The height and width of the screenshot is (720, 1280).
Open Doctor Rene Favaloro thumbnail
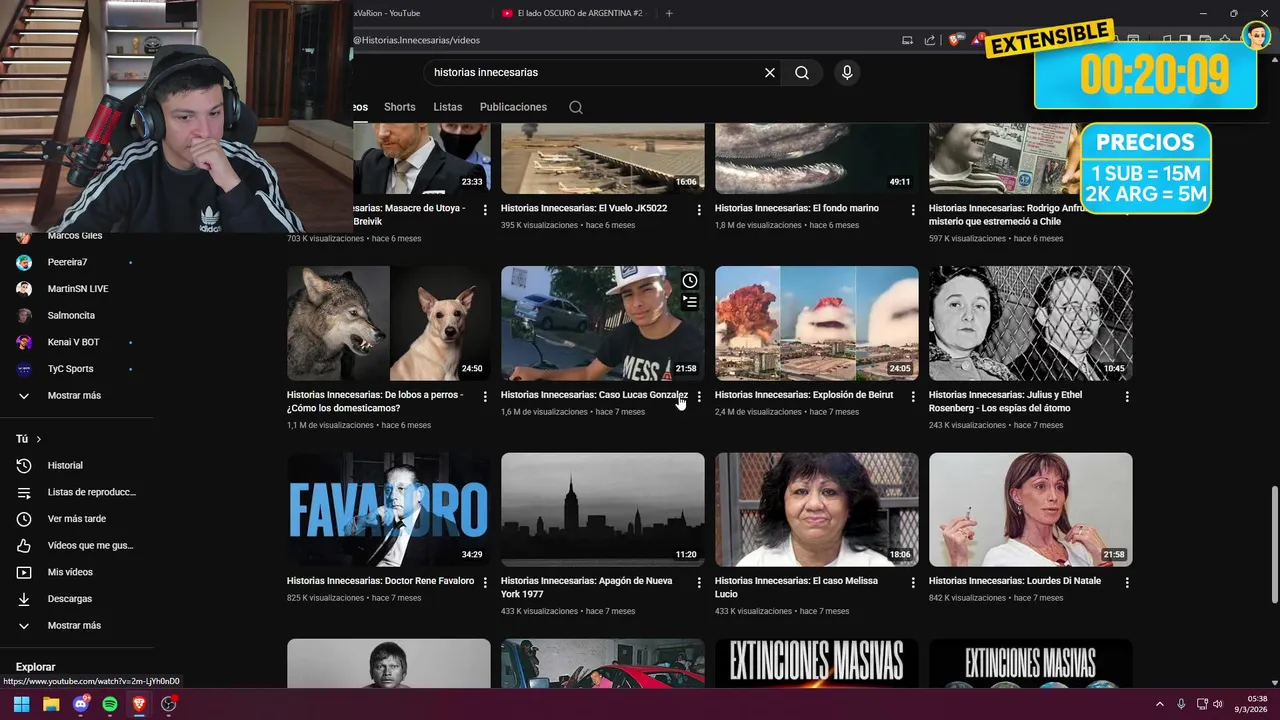click(x=389, y=510)
